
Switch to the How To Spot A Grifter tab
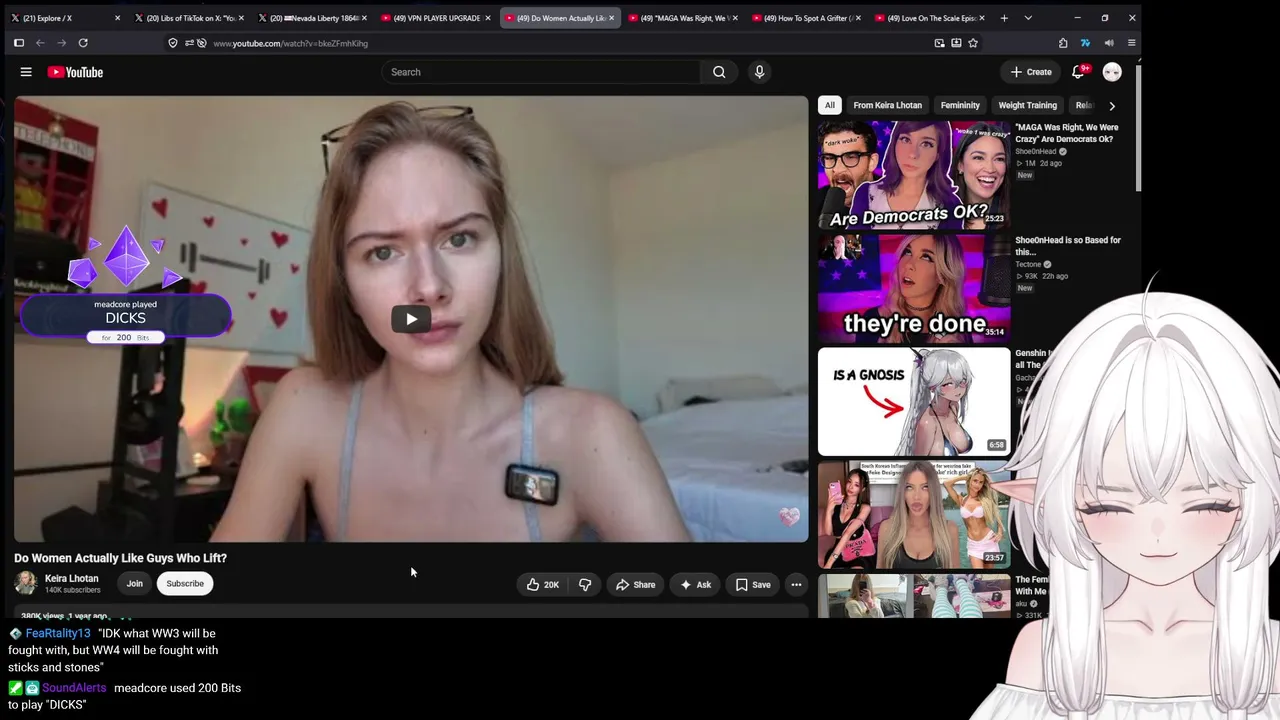click(x=806, y=18)
